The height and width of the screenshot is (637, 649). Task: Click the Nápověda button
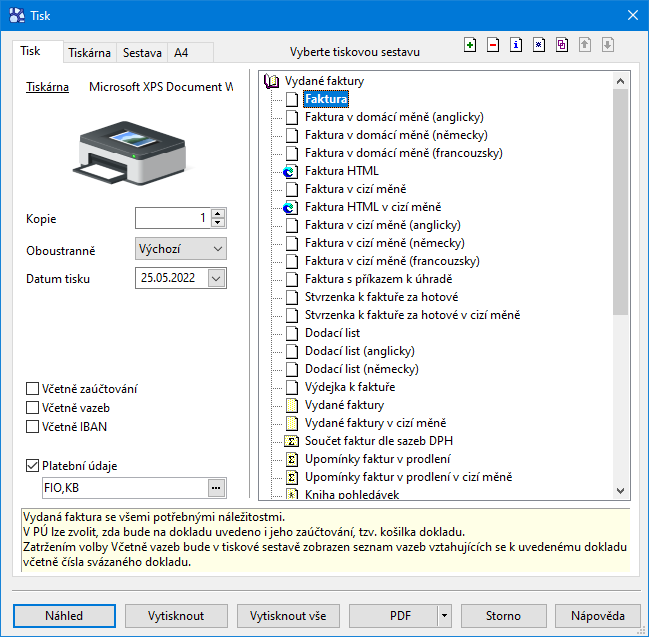(x=598, y=616)
